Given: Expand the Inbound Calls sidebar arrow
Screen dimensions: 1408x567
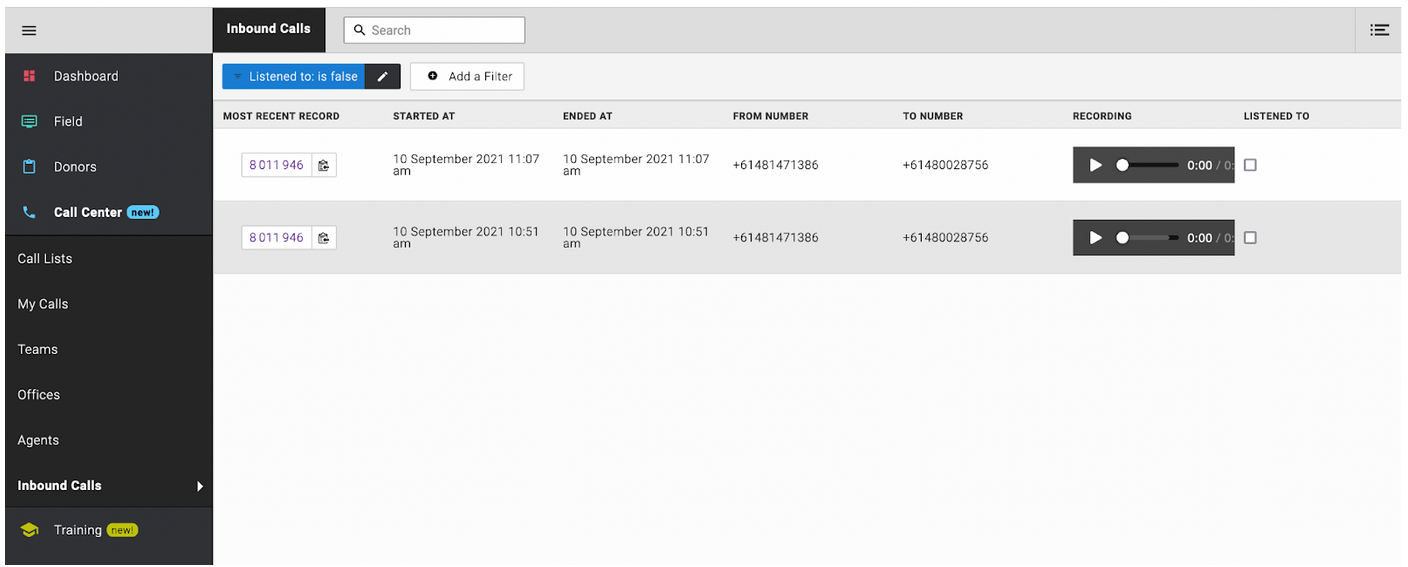Looking at the screenshot, I should (200, 486).
